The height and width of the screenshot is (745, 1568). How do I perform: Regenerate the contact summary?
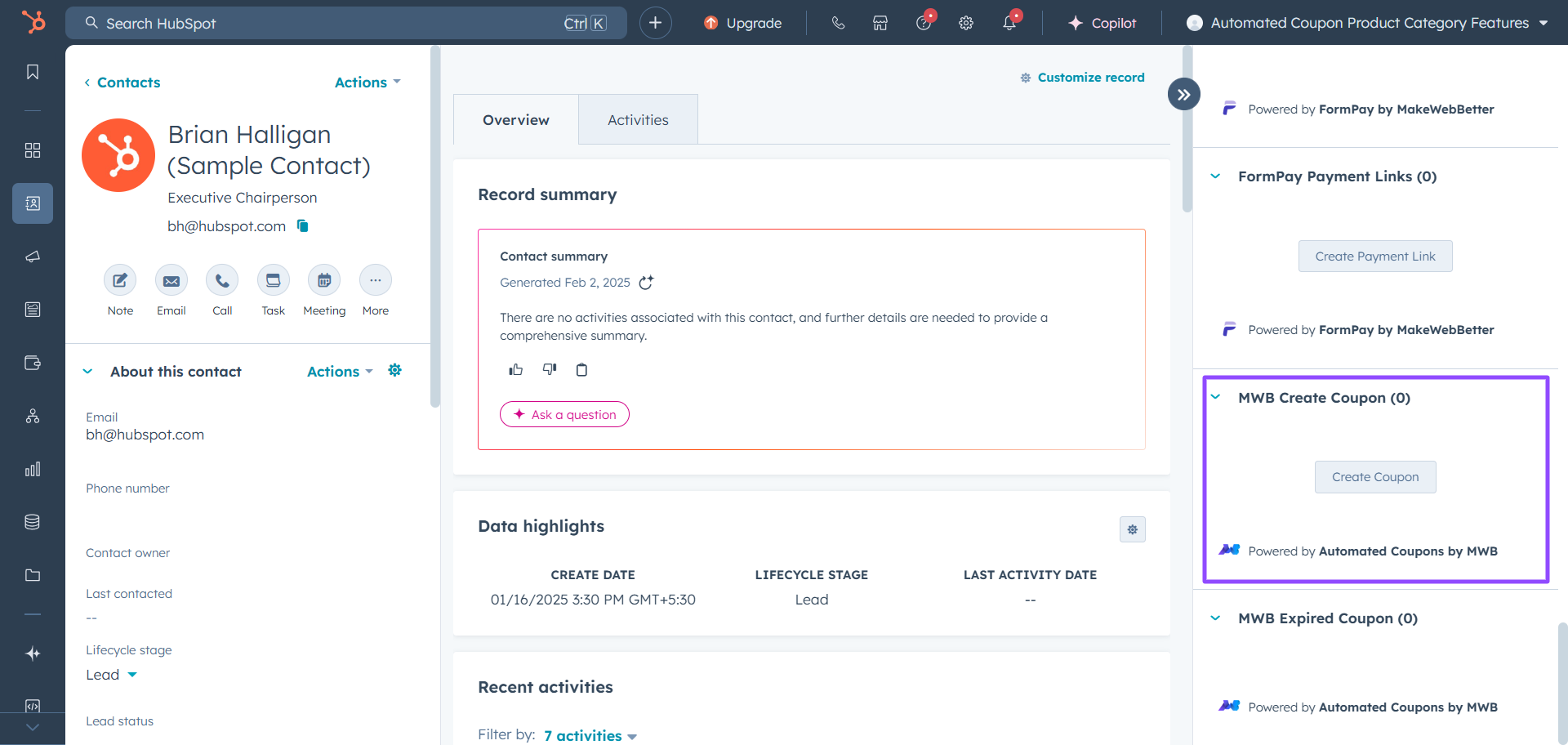pos(646,283)
